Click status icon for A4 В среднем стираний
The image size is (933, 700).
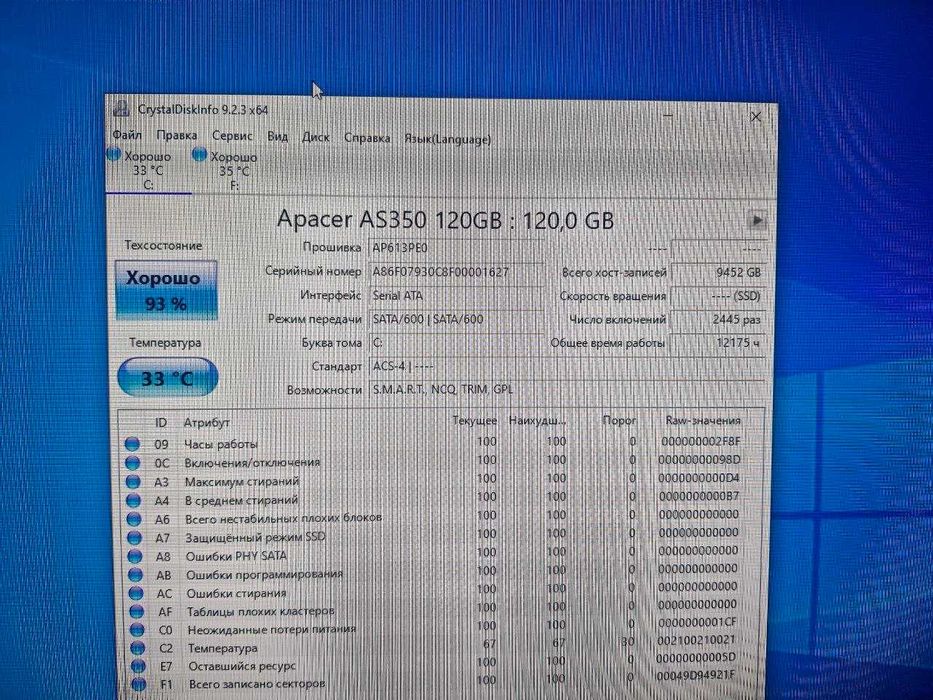point(134,500)
